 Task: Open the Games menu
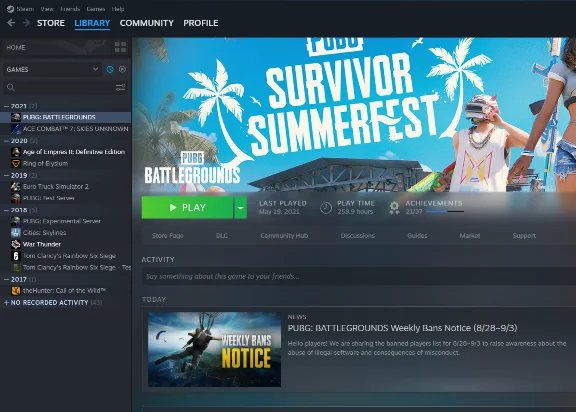point(96,9)
